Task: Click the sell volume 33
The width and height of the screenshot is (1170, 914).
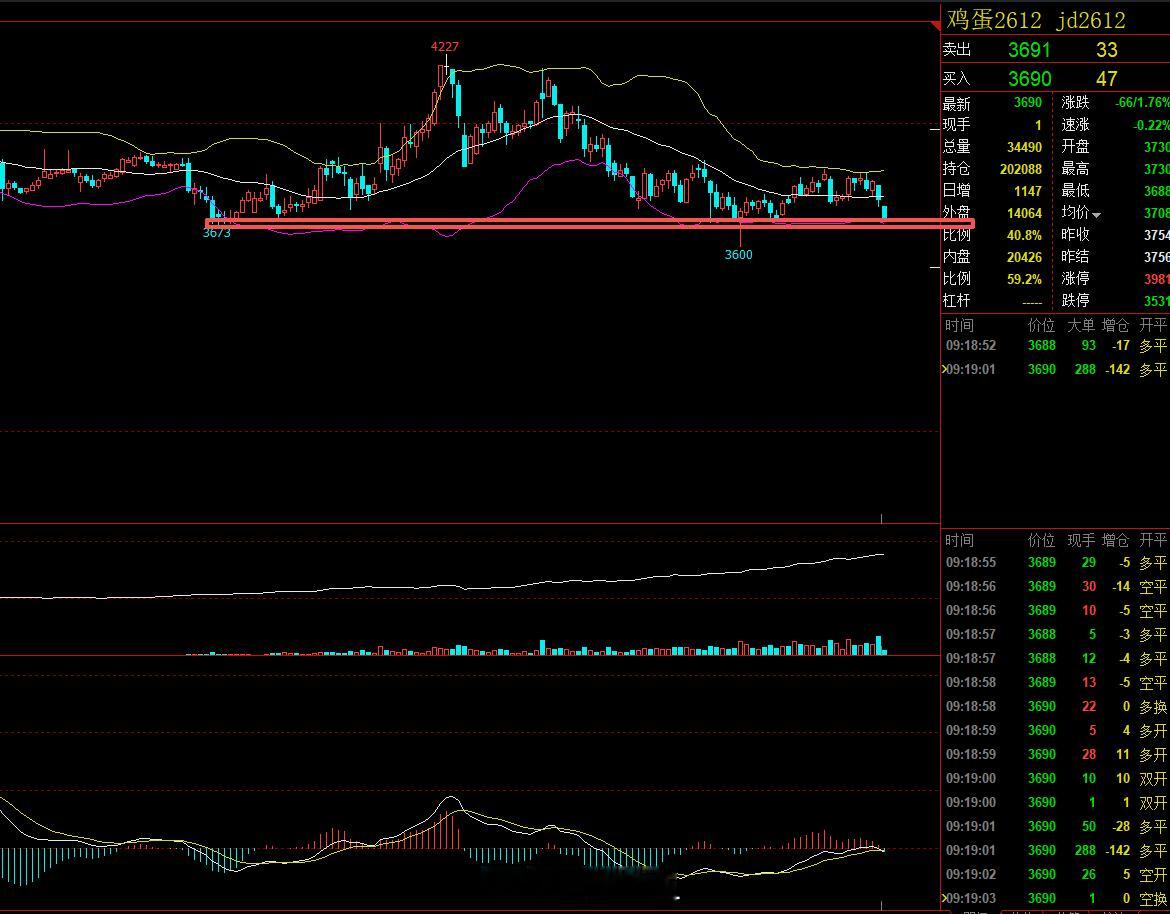Action: pos(1107,50)
